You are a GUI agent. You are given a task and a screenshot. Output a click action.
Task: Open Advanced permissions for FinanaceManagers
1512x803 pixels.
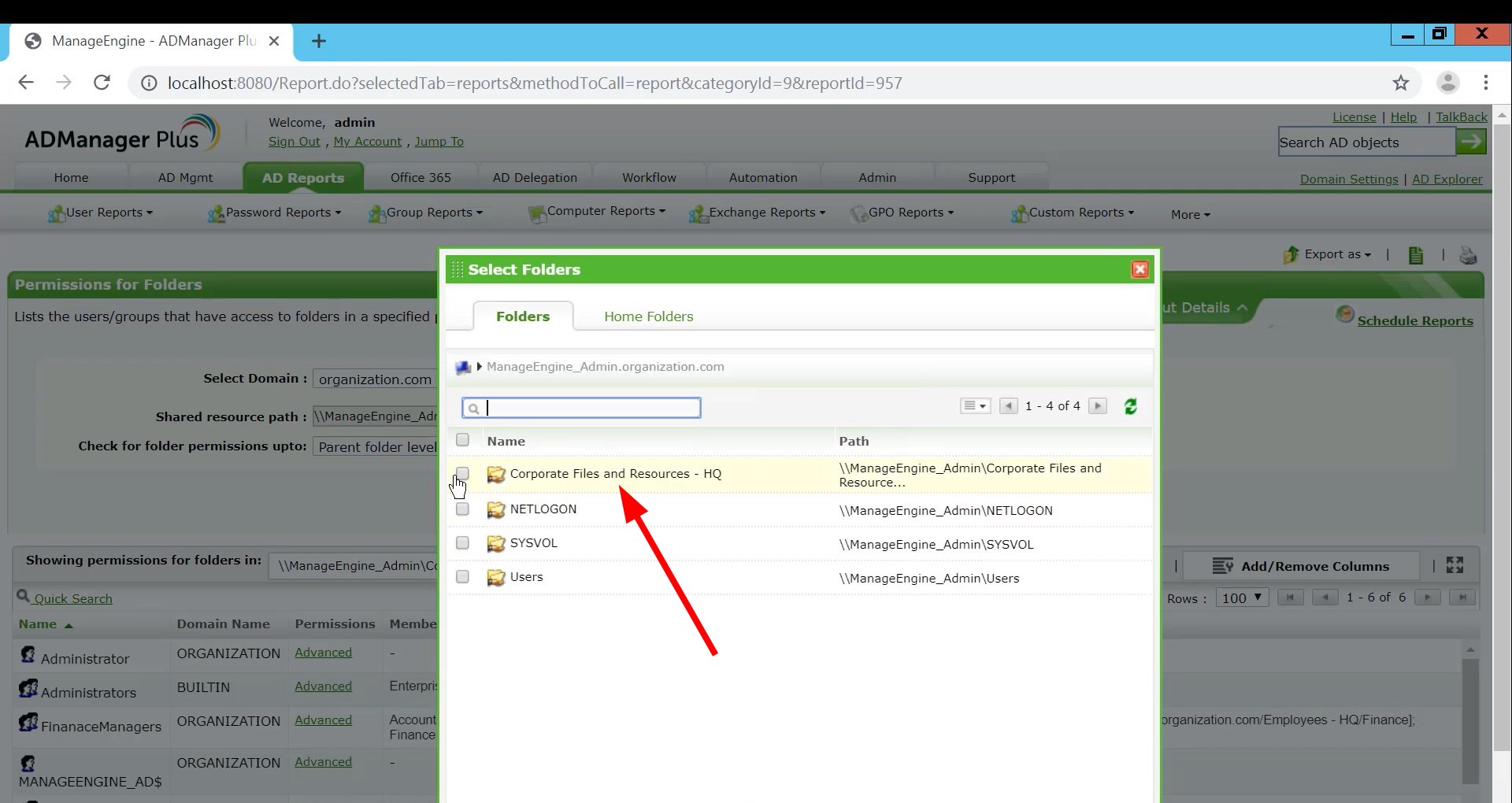(x=323, y=720)
